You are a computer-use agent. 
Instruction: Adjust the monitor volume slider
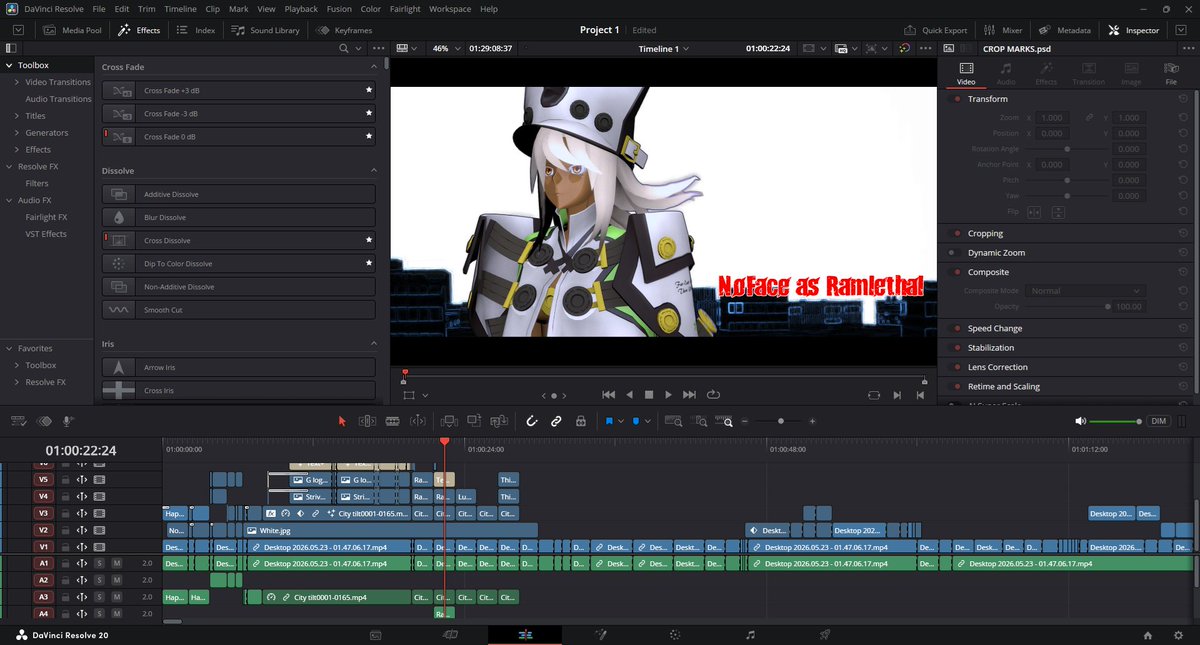(x=1115, y=422)
